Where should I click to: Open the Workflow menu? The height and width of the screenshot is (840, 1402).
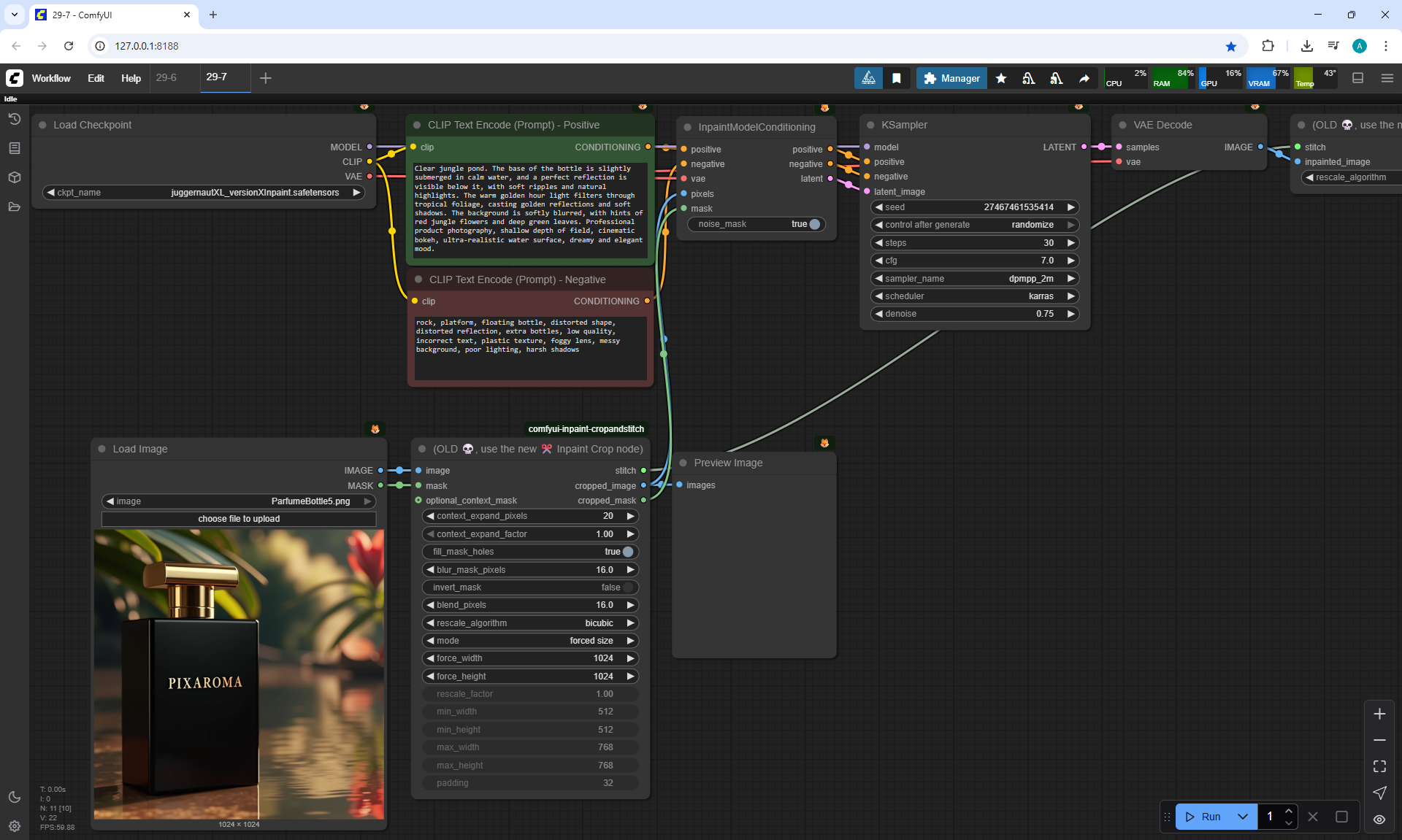pos(51,78)
